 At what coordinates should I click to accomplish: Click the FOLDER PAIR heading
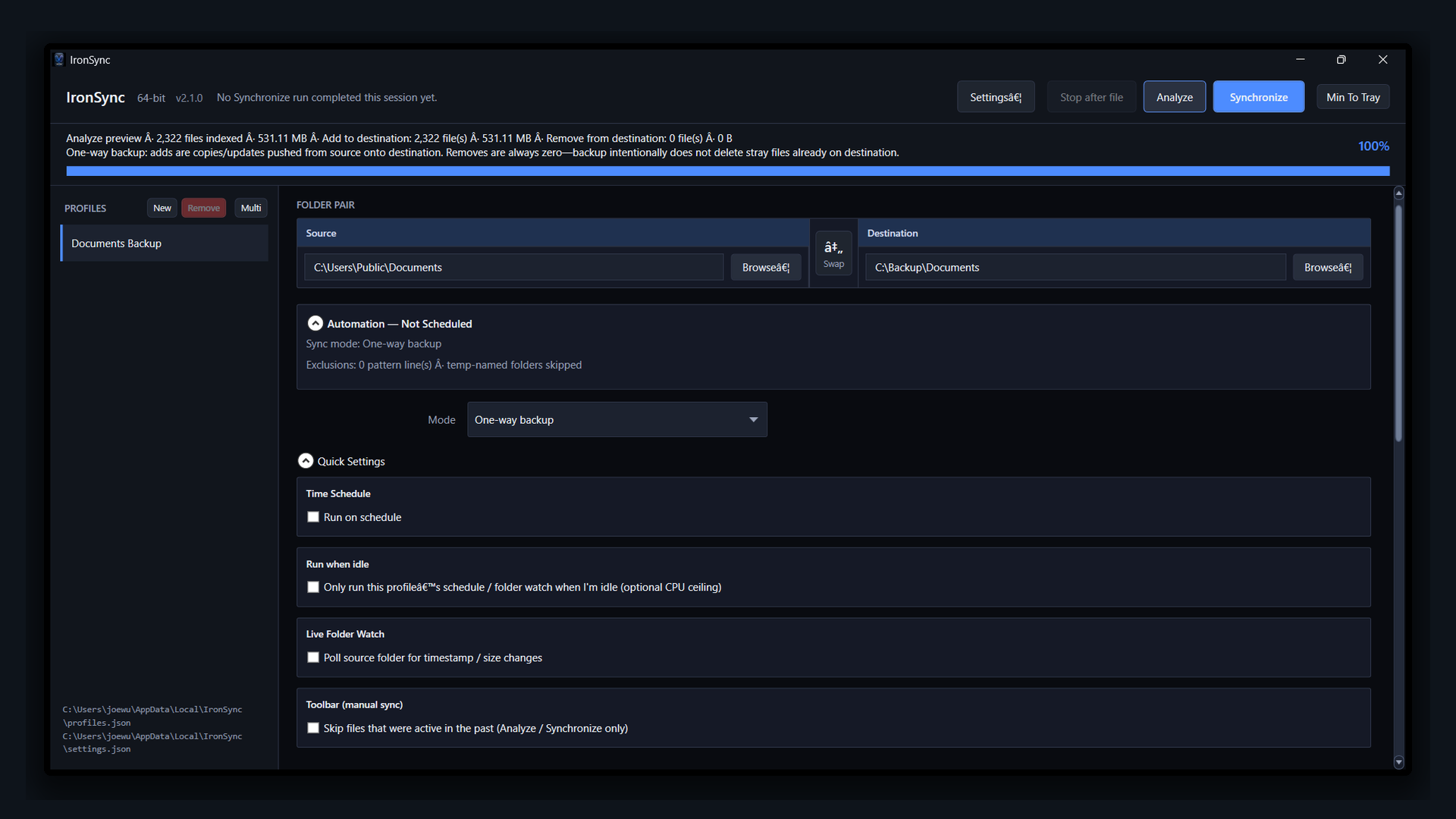pos(325,205)
